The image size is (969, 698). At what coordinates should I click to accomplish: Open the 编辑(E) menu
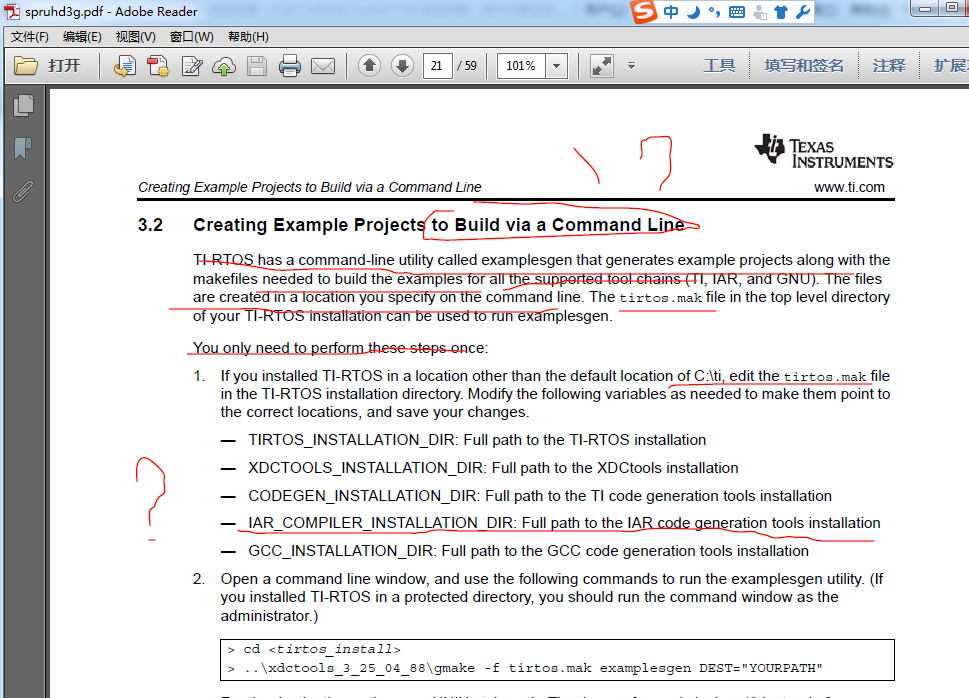pos(82,36)
